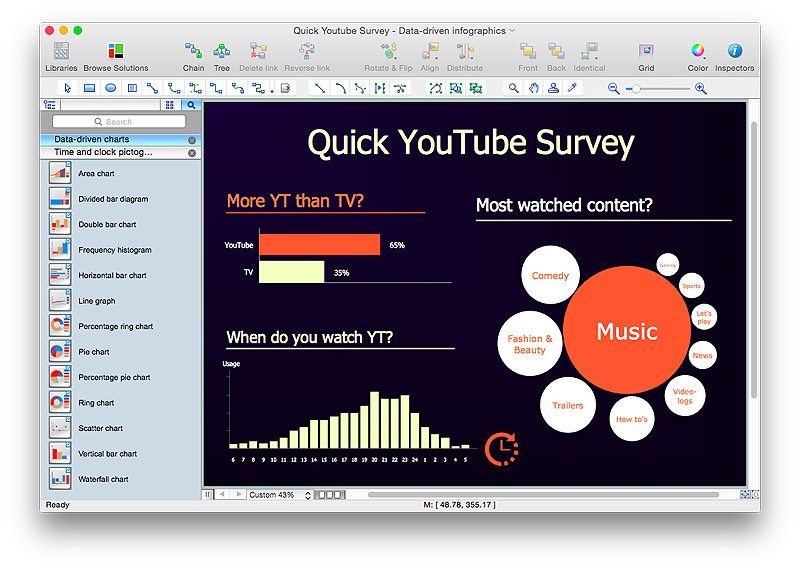Click Browse Solutions in the toolbar
The width and height of the screenshot is (800, 569).
116,57
